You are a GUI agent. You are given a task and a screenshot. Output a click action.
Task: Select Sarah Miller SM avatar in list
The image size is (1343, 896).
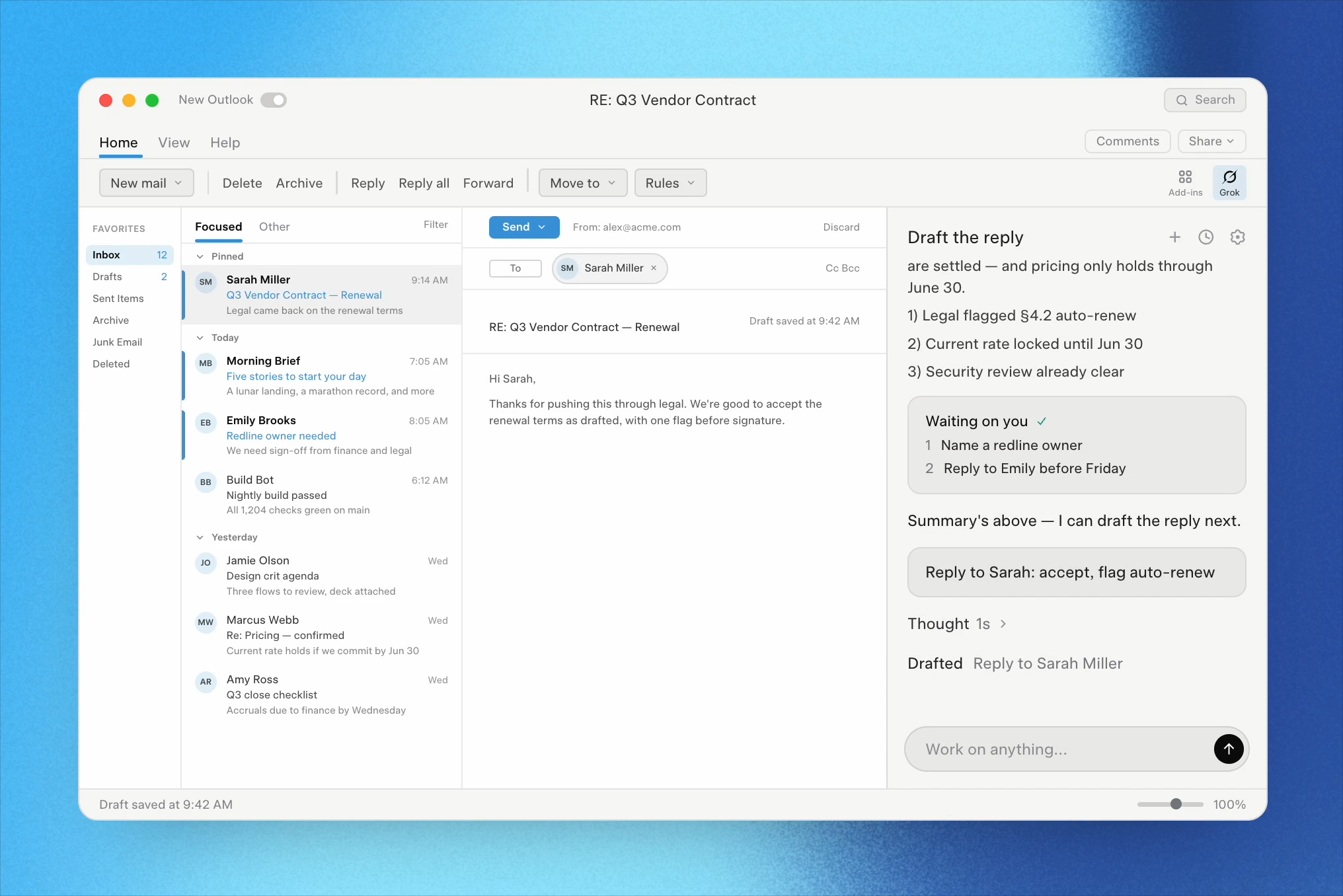pos(206,282)
